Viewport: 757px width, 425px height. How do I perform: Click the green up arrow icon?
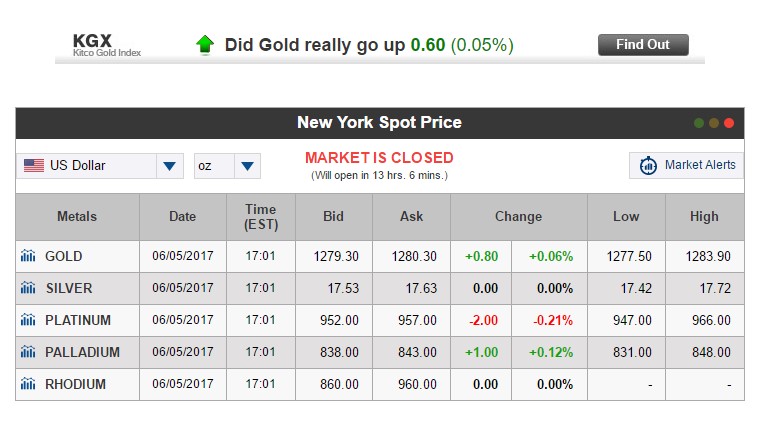point(205,44)
